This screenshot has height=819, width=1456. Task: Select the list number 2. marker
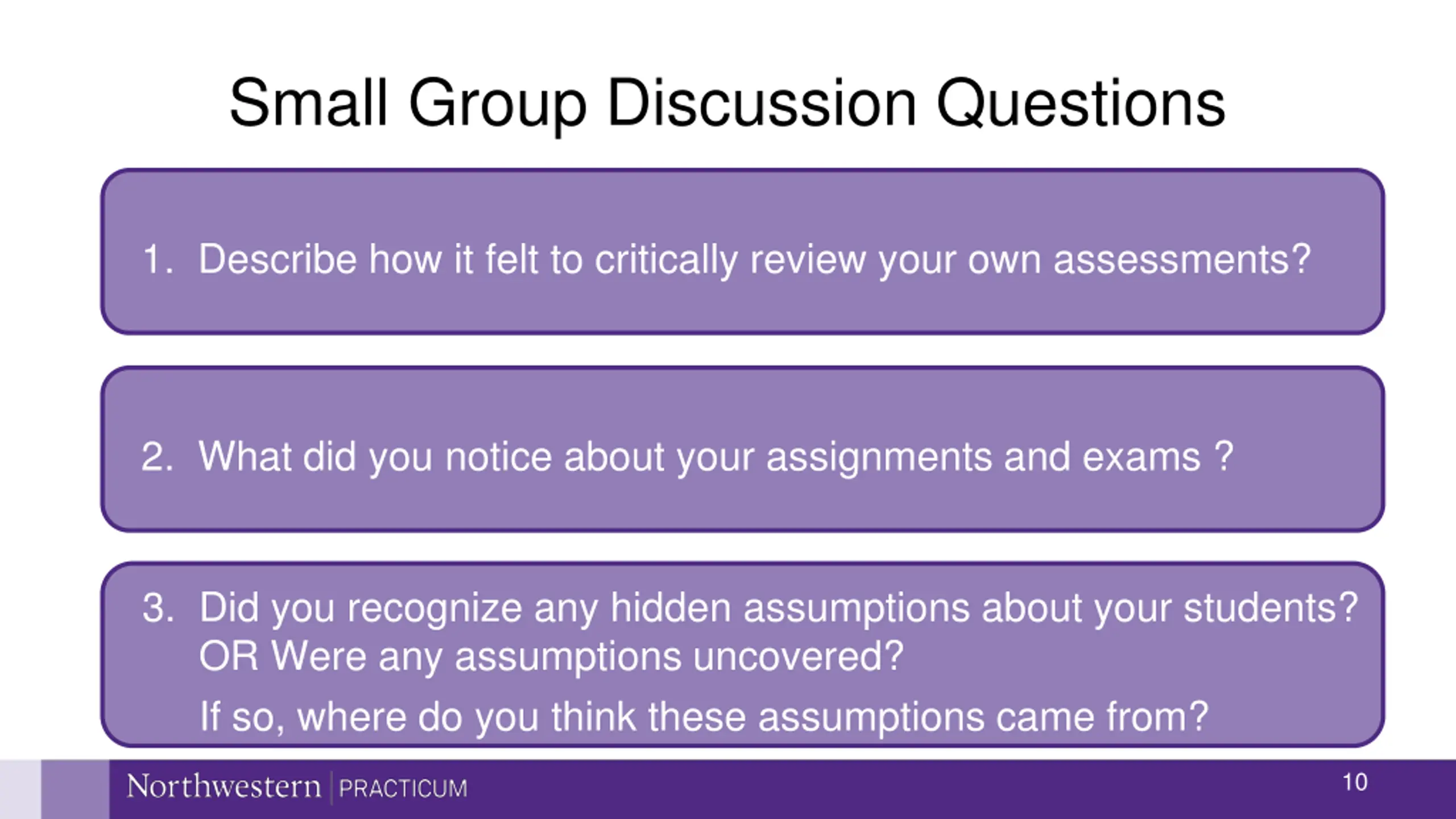(157, 456)
